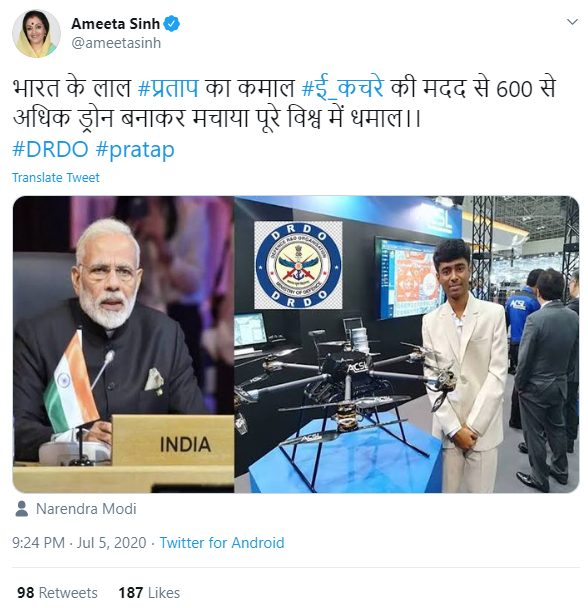Open the #ई_कचरे hashtag
588x608 pixels.
tap(343, 88)
